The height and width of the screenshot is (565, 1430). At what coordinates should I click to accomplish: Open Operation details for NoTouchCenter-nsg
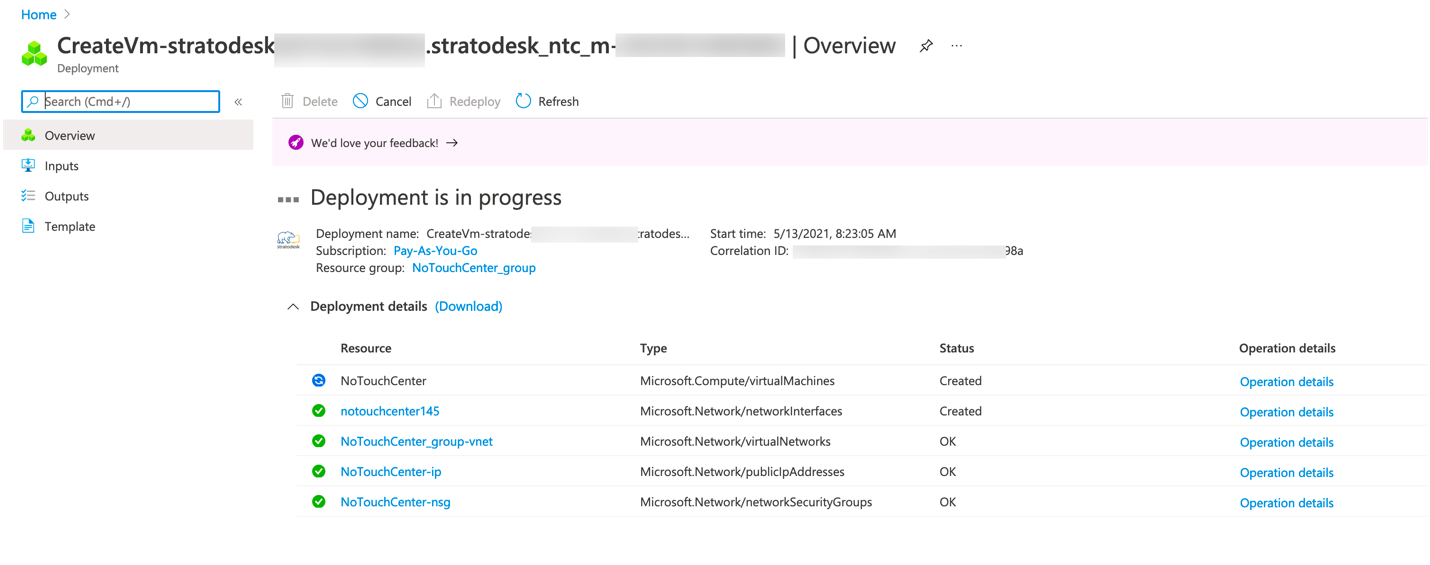click(1287, 503)
